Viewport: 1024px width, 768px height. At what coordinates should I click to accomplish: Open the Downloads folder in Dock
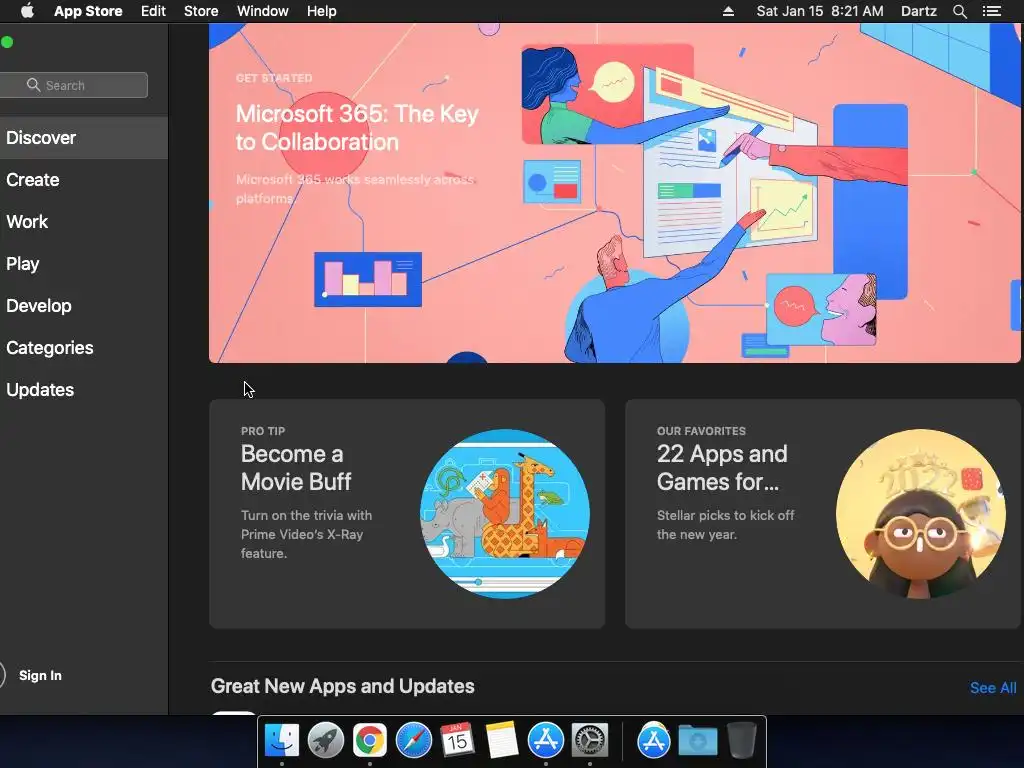click(697, 741)
